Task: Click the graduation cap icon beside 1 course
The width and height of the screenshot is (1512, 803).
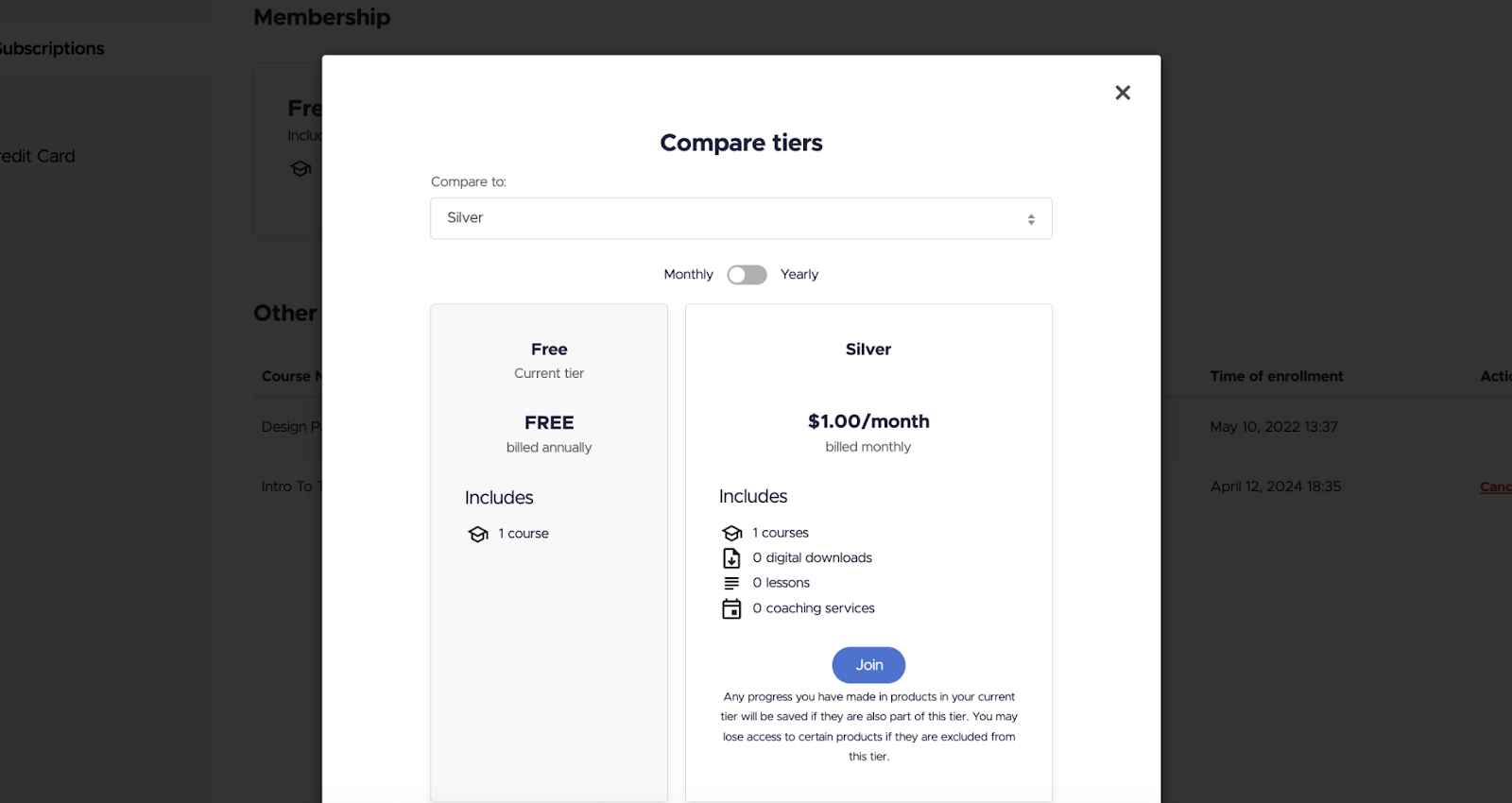Action: click(478, 535)
